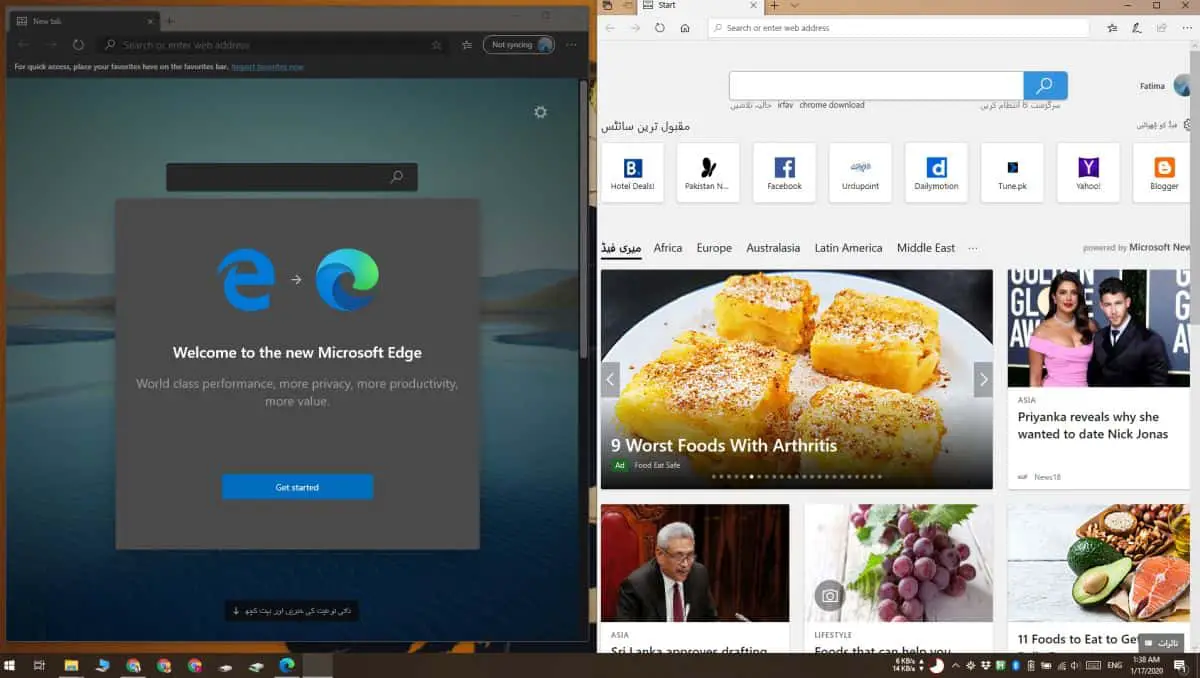The image size is (1200, 678).
Task: Click the Not syncing profile button
Action: click(519, 45)
